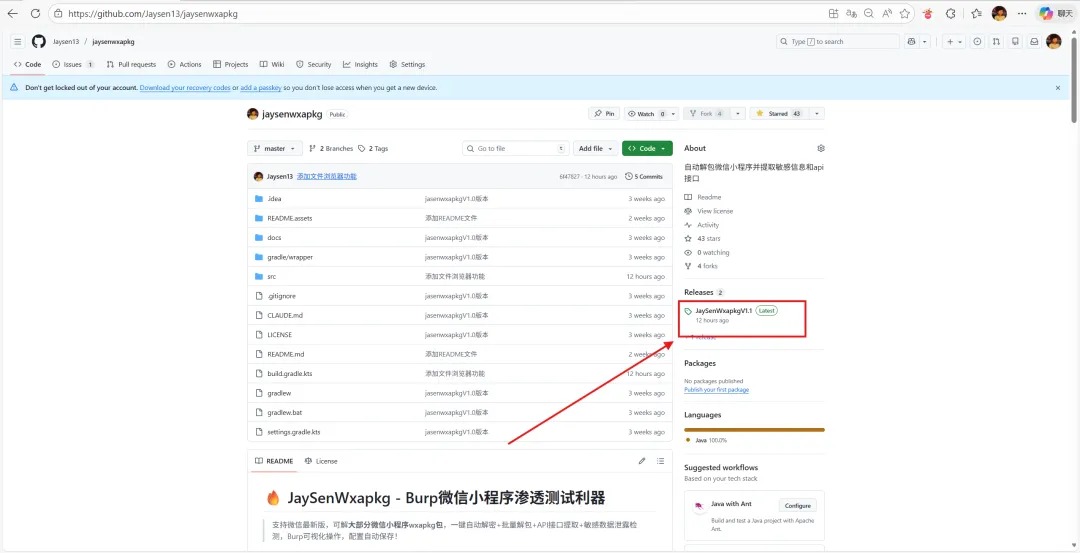The image size is (1080, 553).
Task: Click the Java language bar
Action: (x=754, y=430)
